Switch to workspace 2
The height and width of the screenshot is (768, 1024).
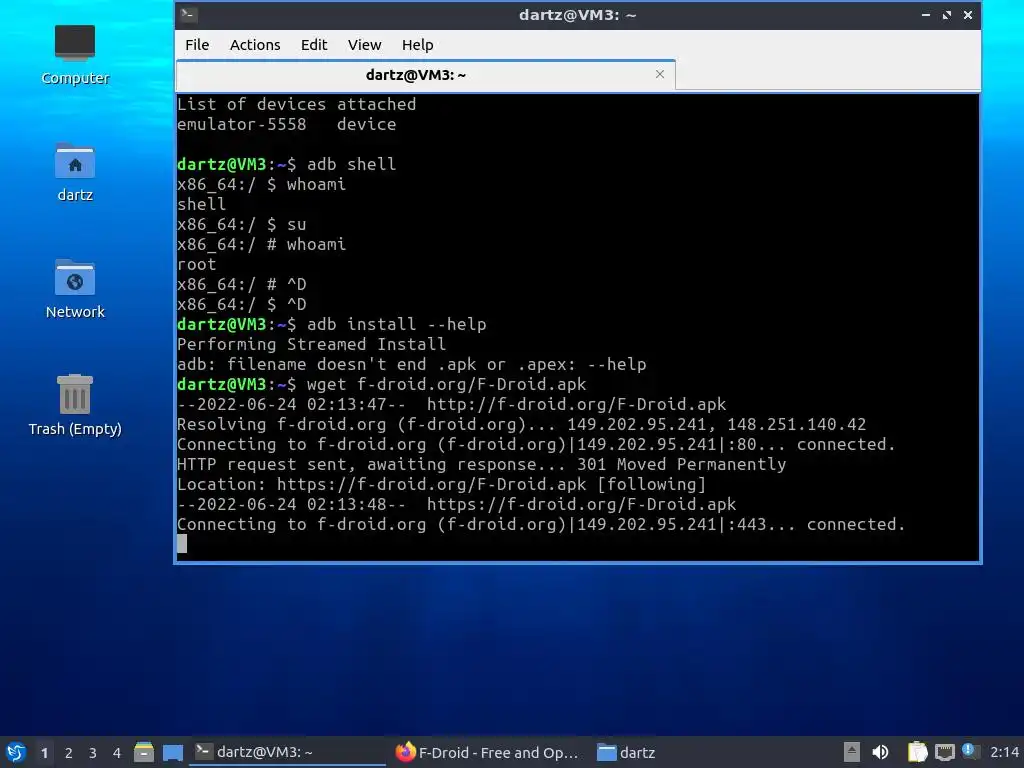[69, 753]
